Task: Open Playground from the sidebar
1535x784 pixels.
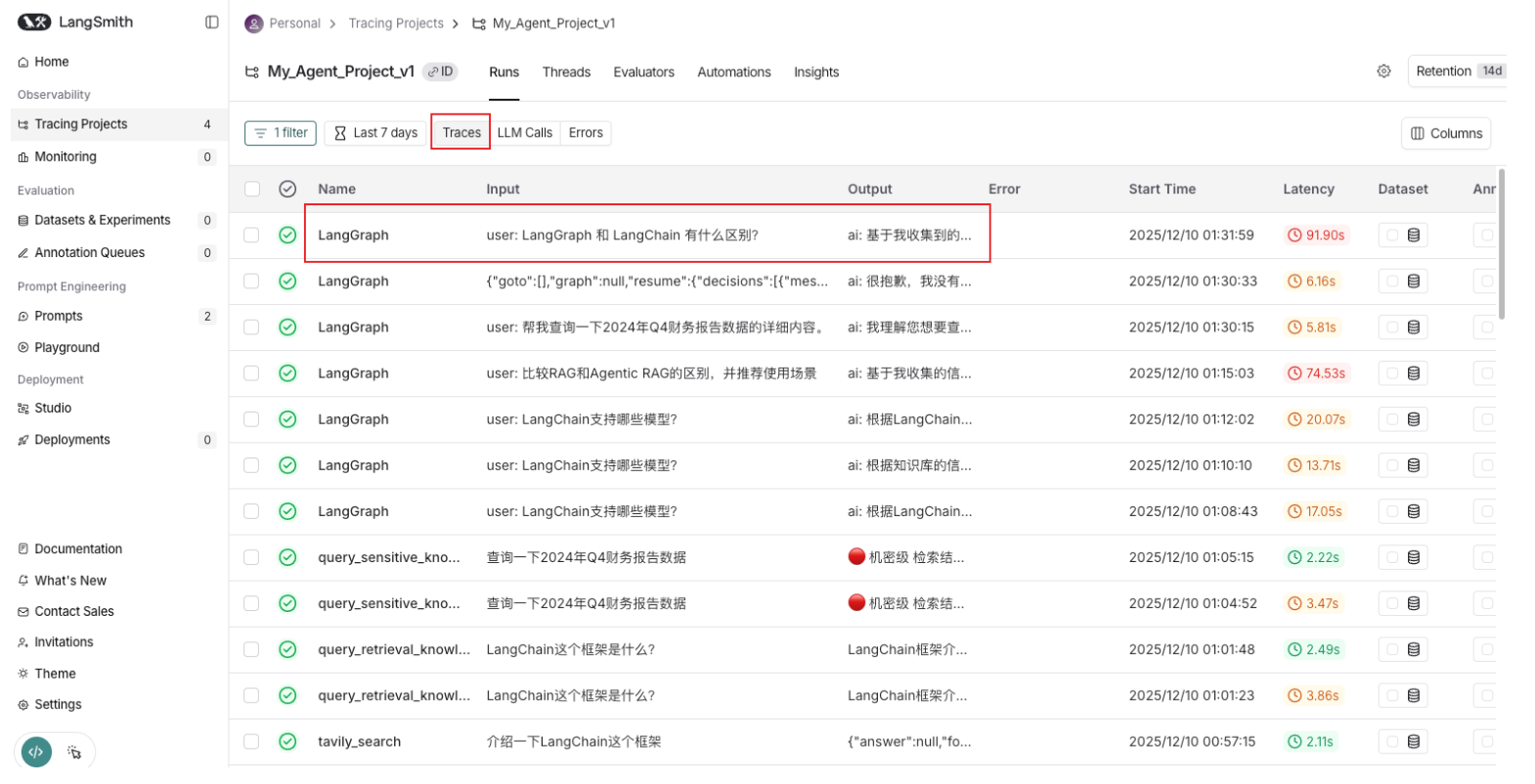Action: (66, 348)
